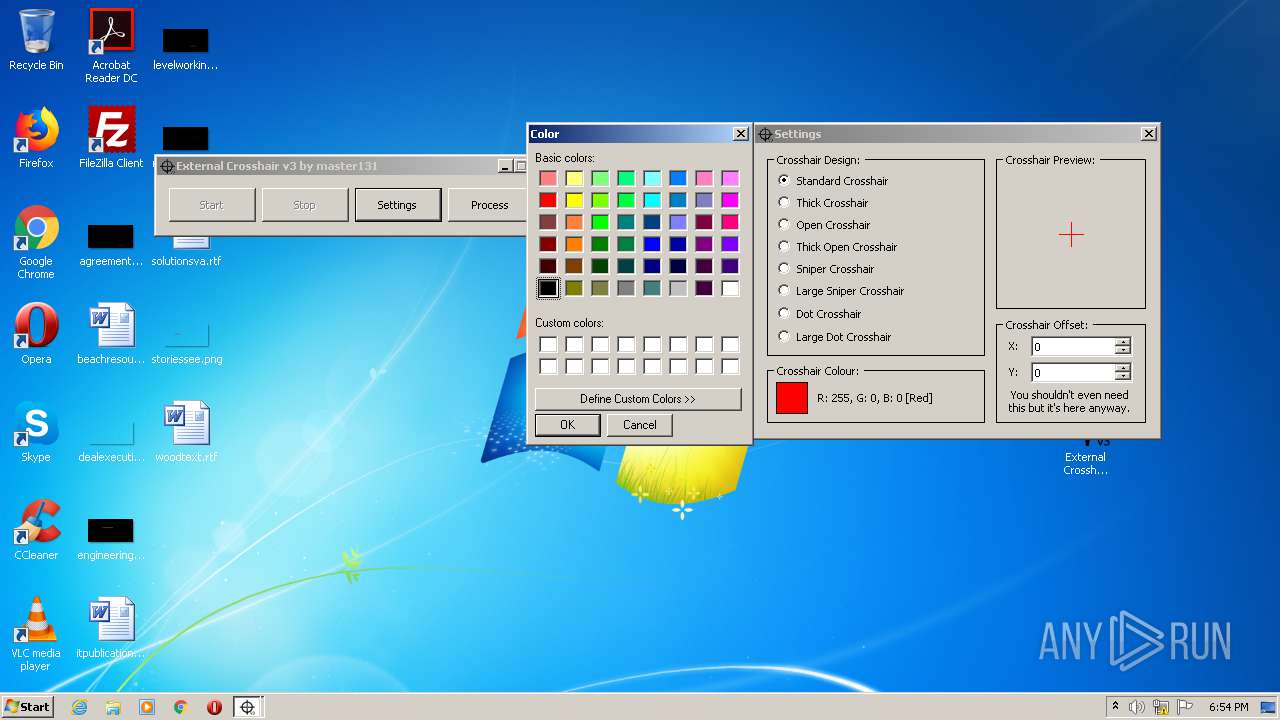1280x720 pixels.
Task: Select Large Dot Crosshair option
Action: click(x=835, y=337)
